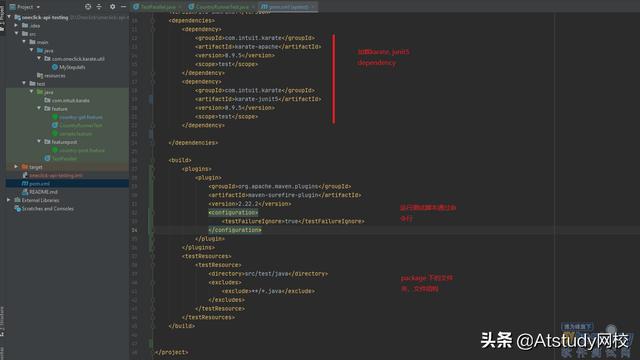Viewport: 640px width, 360px height.
Task: Select MyStepdefs class in tree
Action: (x=69, y=67)
